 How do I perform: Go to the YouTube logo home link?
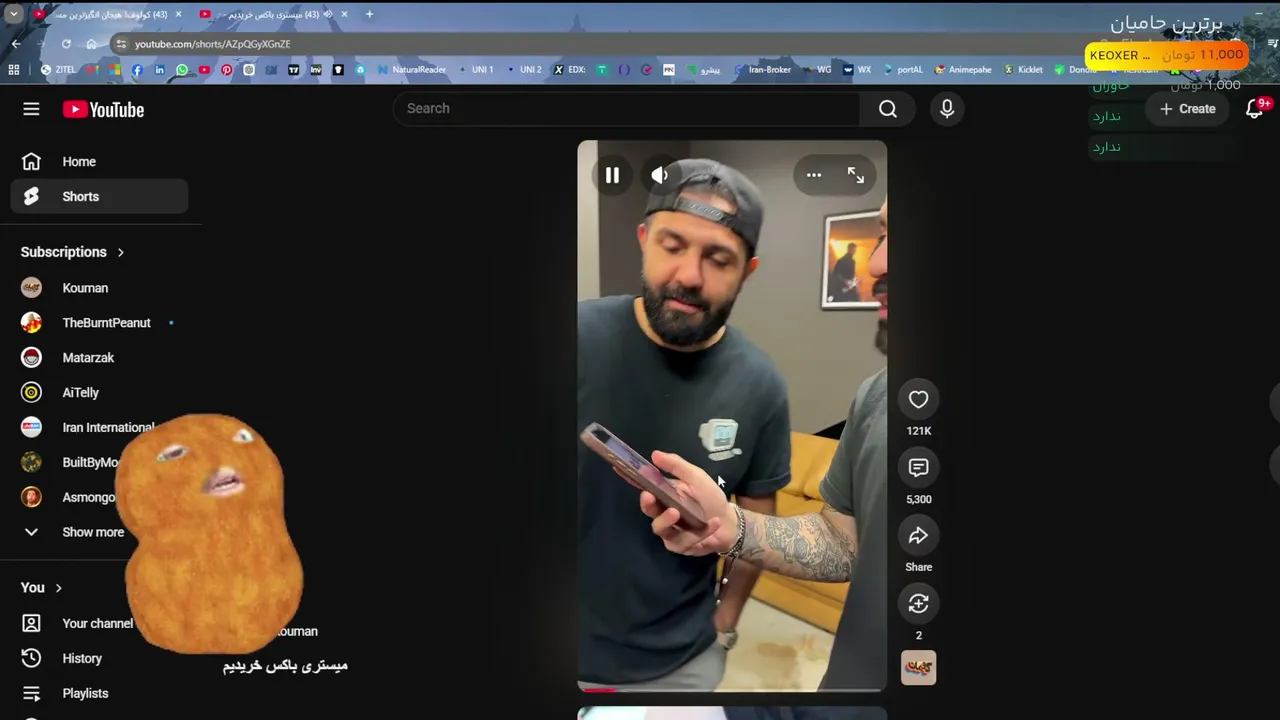point(103,110)
